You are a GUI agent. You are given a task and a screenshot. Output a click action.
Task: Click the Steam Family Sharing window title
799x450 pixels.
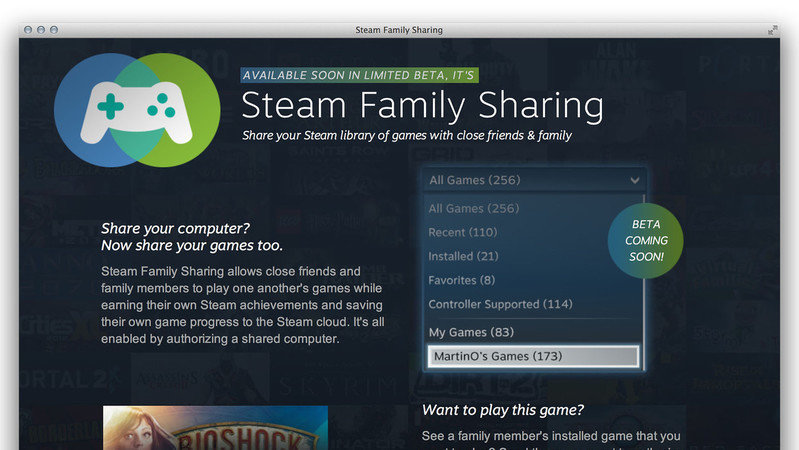tap(399, 30)
